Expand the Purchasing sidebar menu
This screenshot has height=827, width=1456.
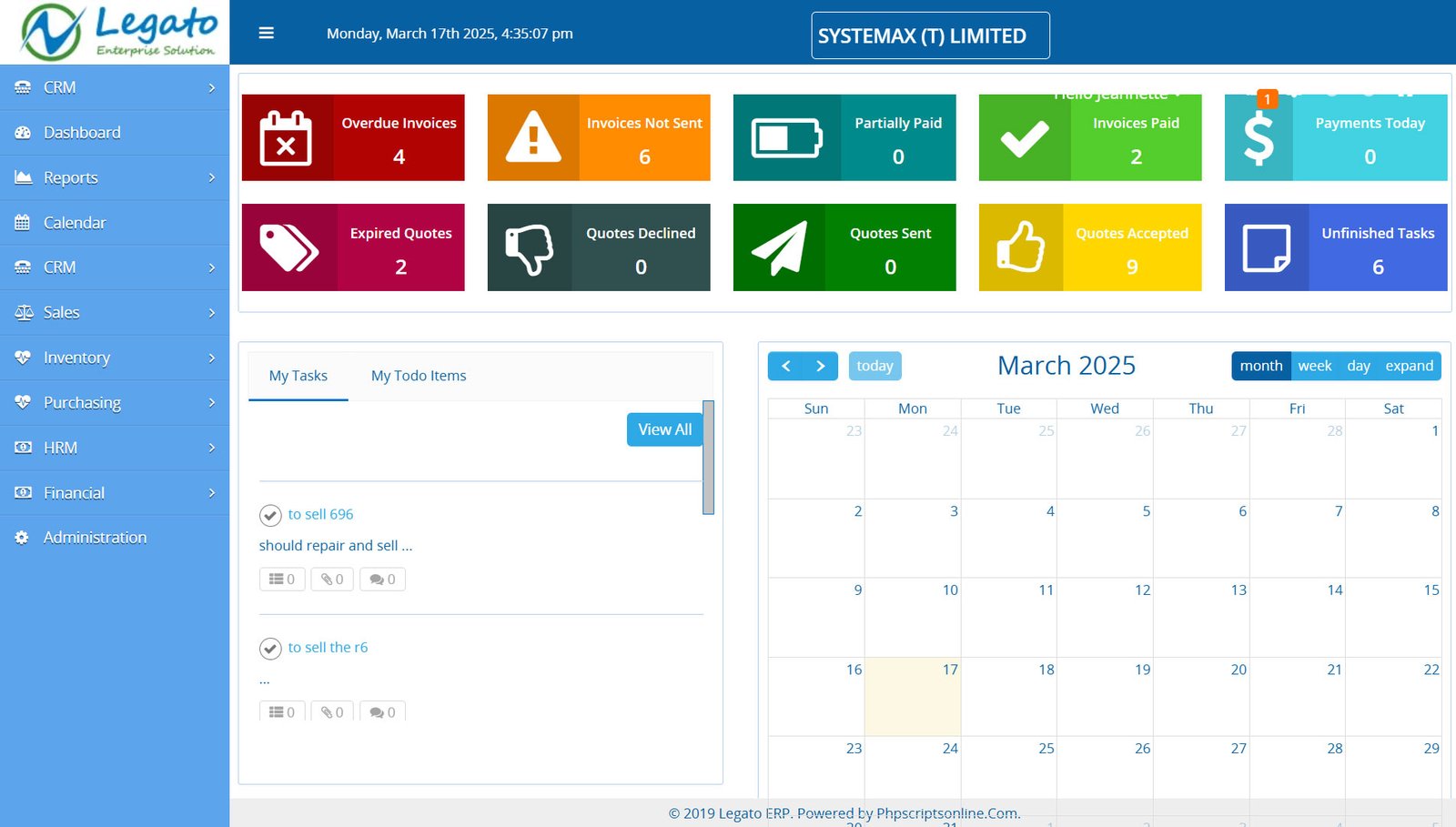[115, 402]
